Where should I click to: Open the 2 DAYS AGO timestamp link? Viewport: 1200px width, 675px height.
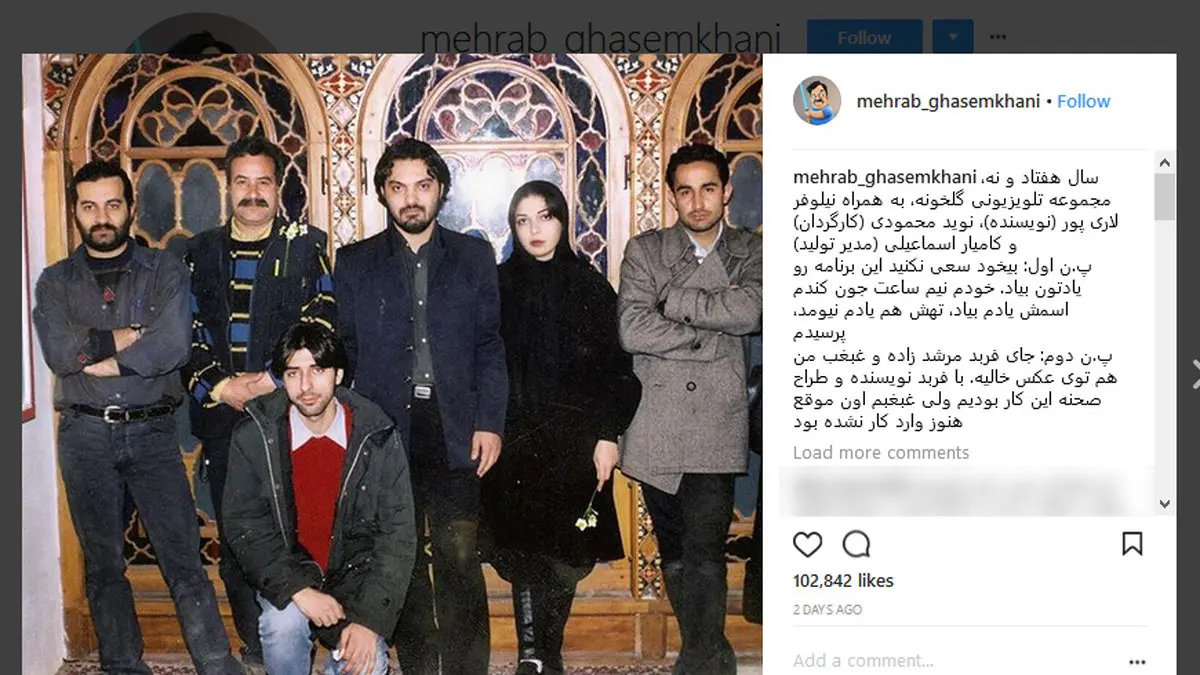pos(827,610)
